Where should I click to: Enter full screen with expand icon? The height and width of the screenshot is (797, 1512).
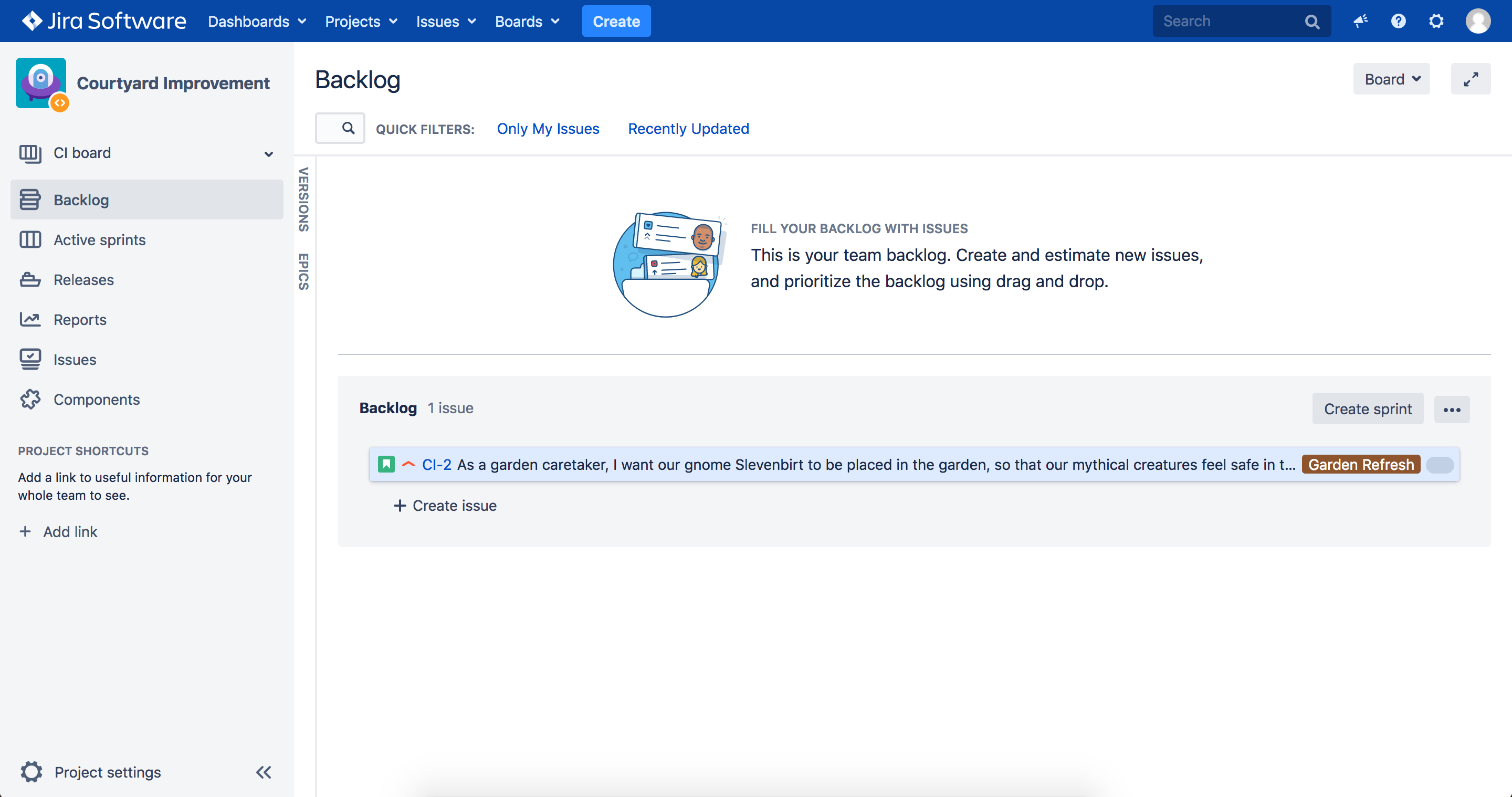[1471, 79]
